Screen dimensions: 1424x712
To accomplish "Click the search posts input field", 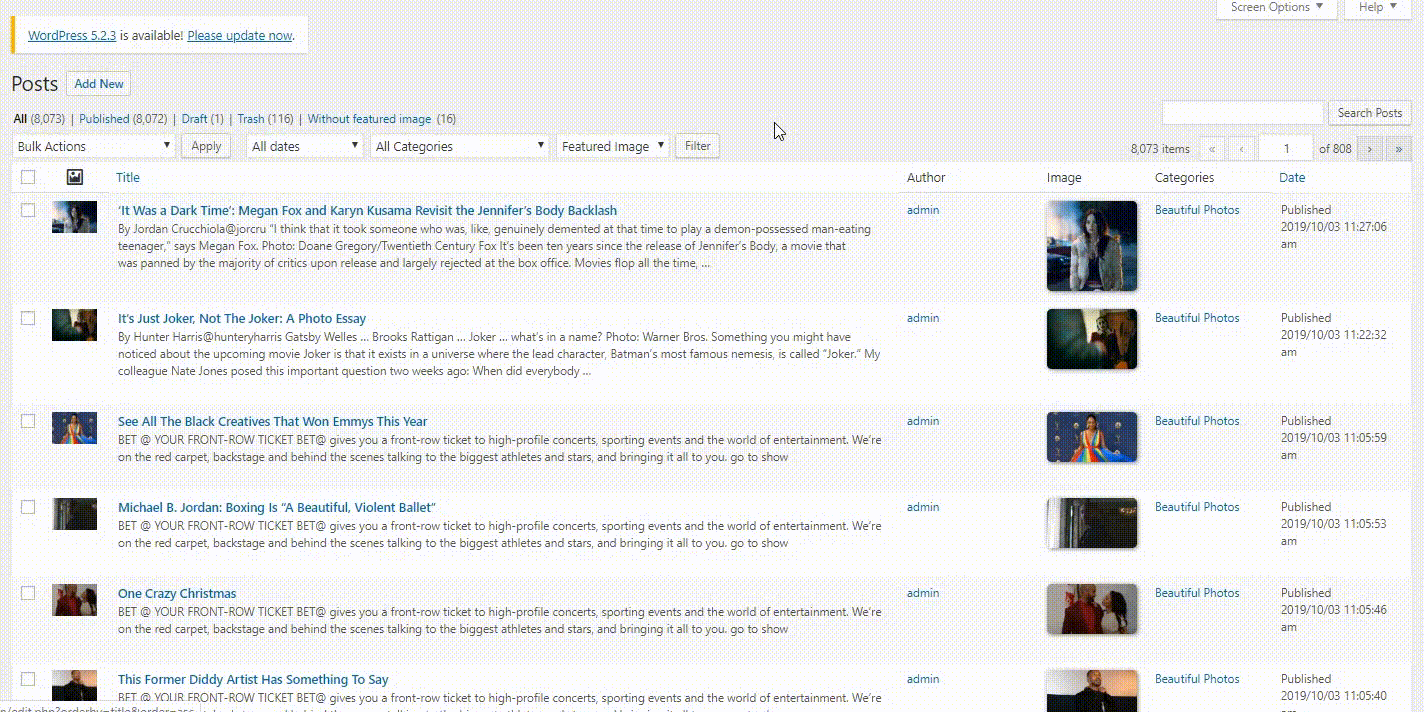I will point(1242,113).
